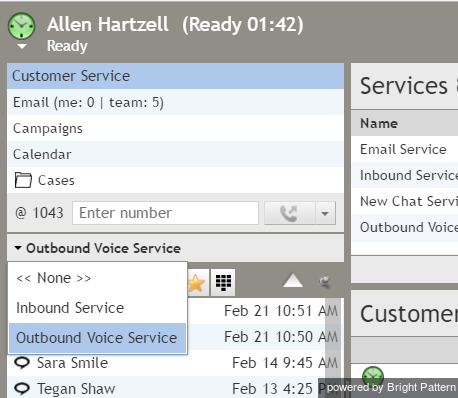
Task: Open the dropdown arrow beside the call button
Action: [325, 213]
